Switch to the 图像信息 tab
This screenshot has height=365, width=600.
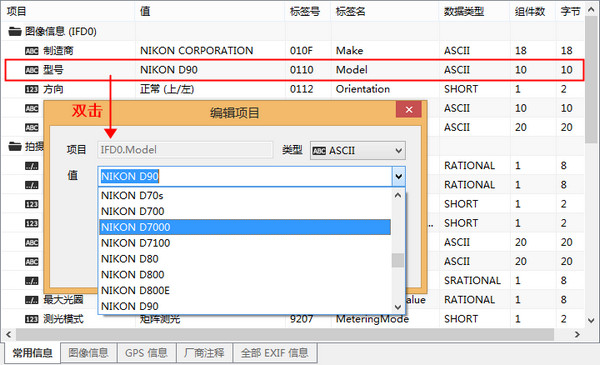(x=88, y=353)
